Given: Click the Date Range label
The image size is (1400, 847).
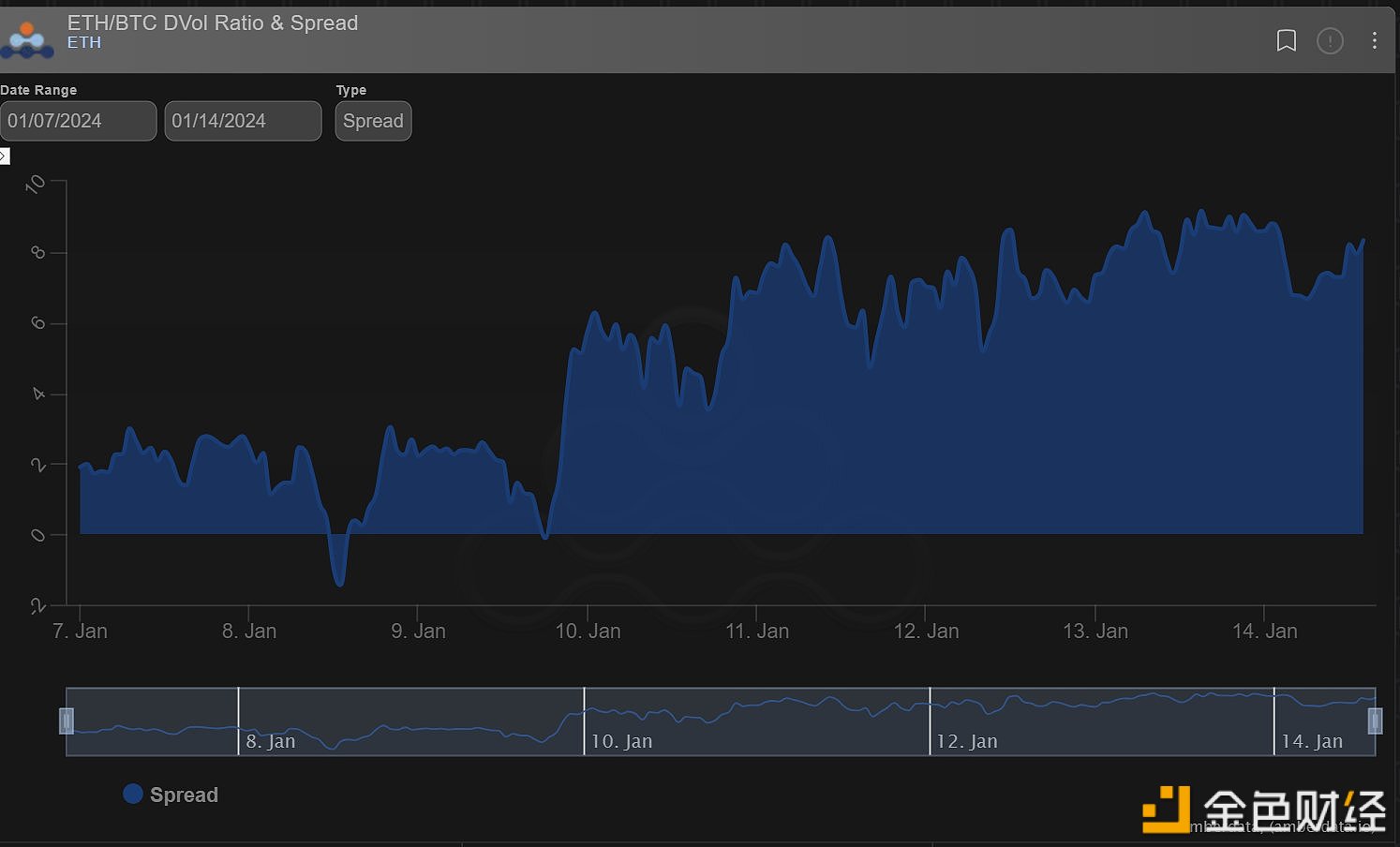Looking at the screenshot, I should coord(38,90).
